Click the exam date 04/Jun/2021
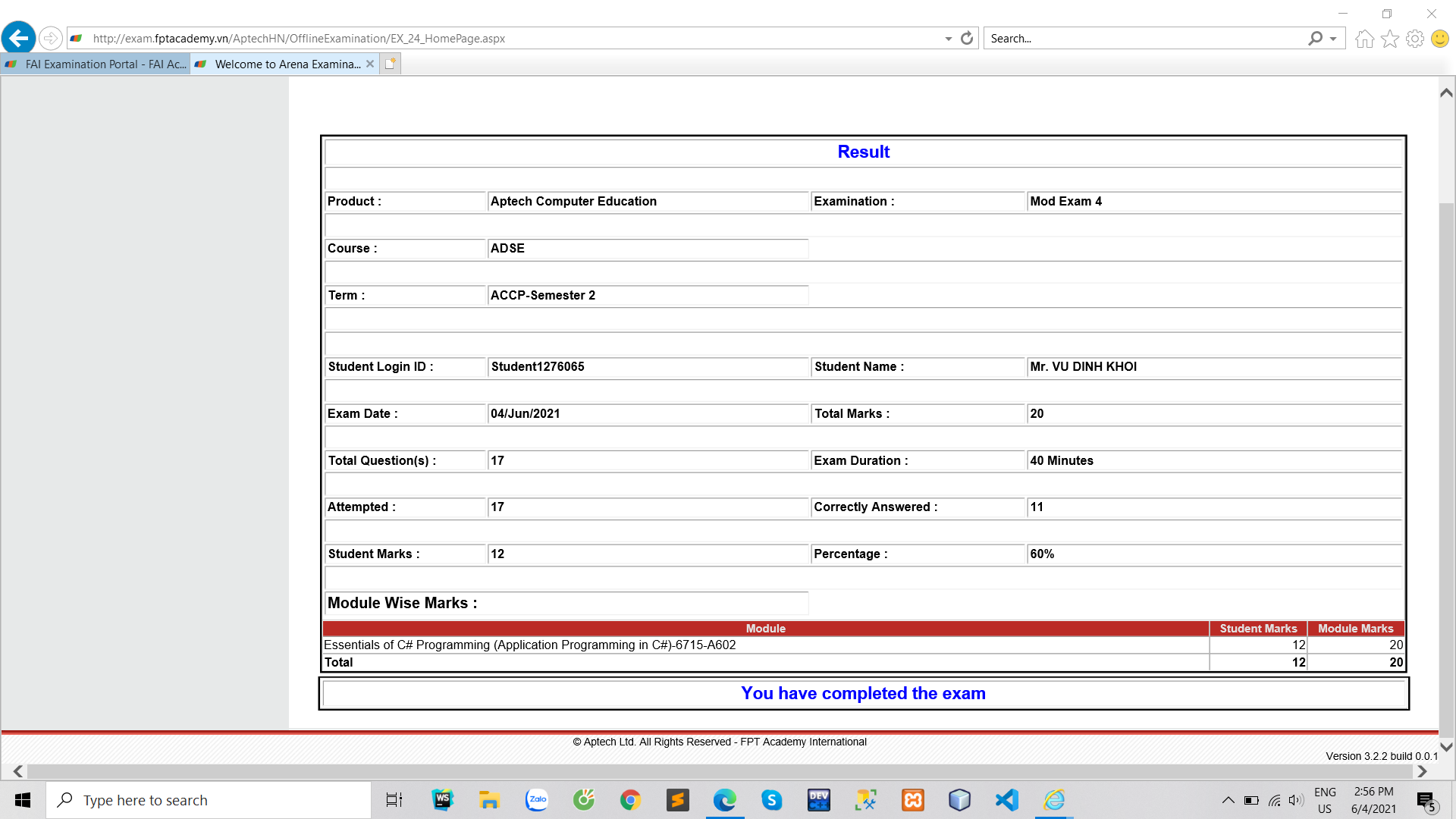This screenshot has height=819, width=1456. [525, 414]
